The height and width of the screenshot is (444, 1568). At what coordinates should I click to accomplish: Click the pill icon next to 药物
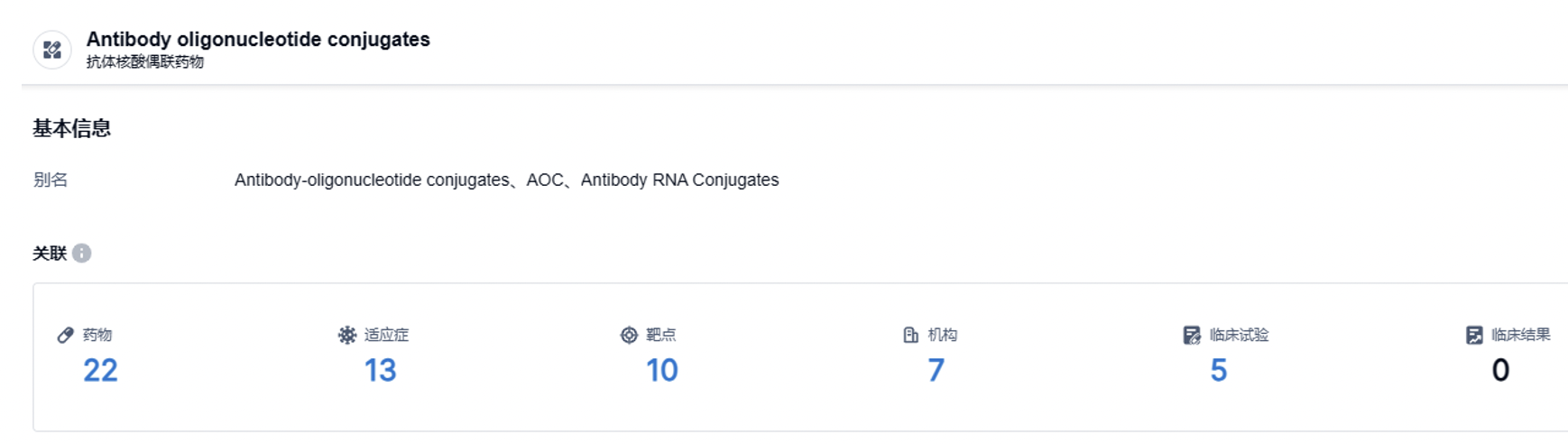click(65, 336)
